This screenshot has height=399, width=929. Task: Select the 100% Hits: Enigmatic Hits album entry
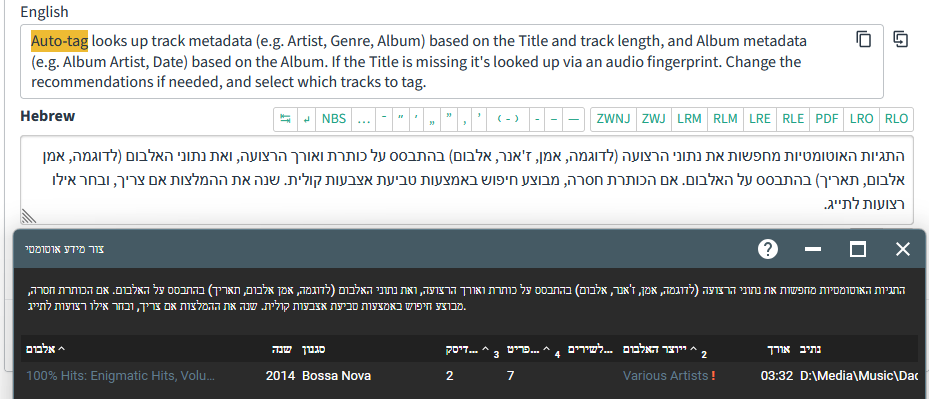click(x=120, y=376)
